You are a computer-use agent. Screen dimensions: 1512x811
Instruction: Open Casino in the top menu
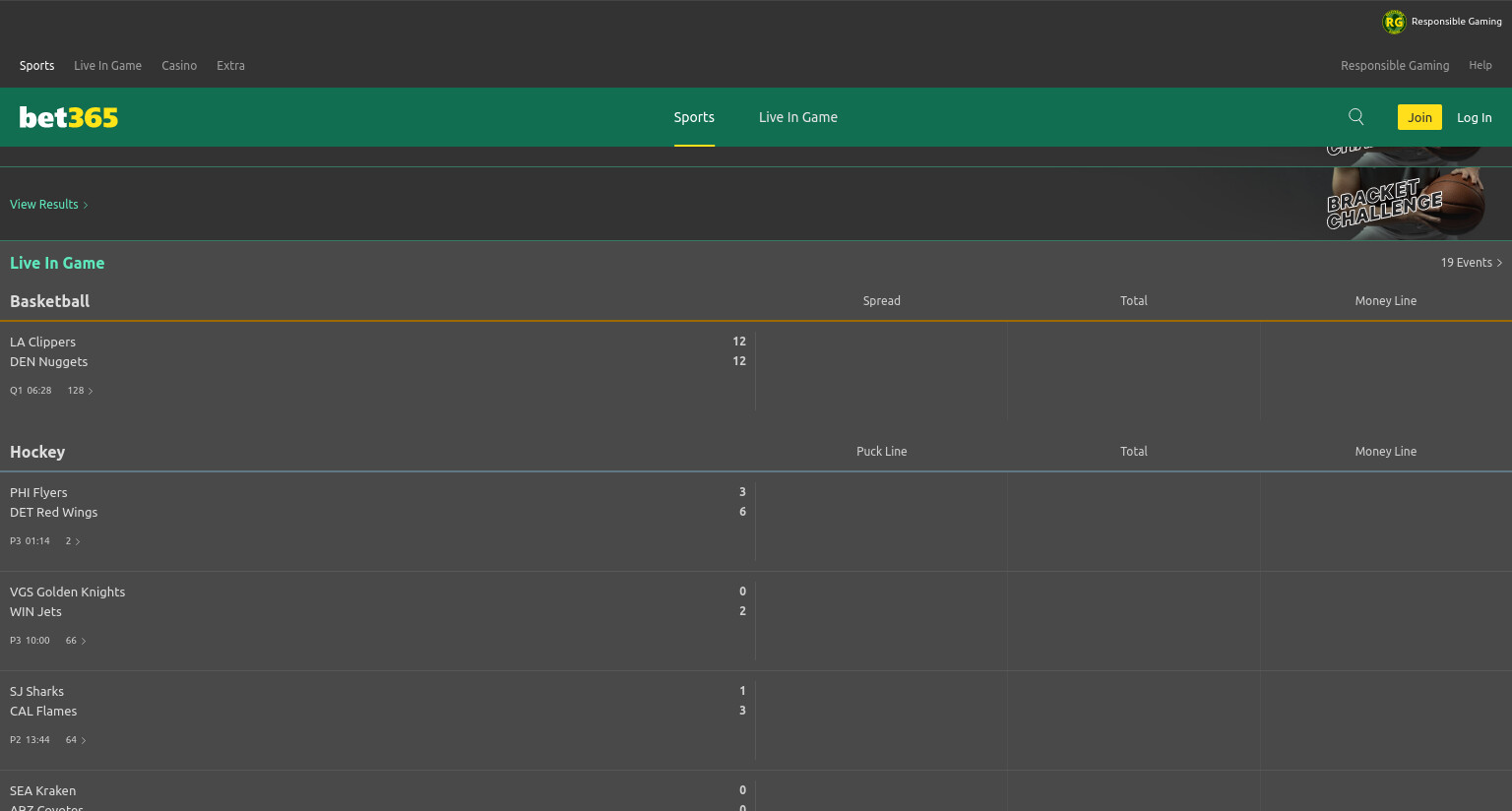tap(179, 66)
